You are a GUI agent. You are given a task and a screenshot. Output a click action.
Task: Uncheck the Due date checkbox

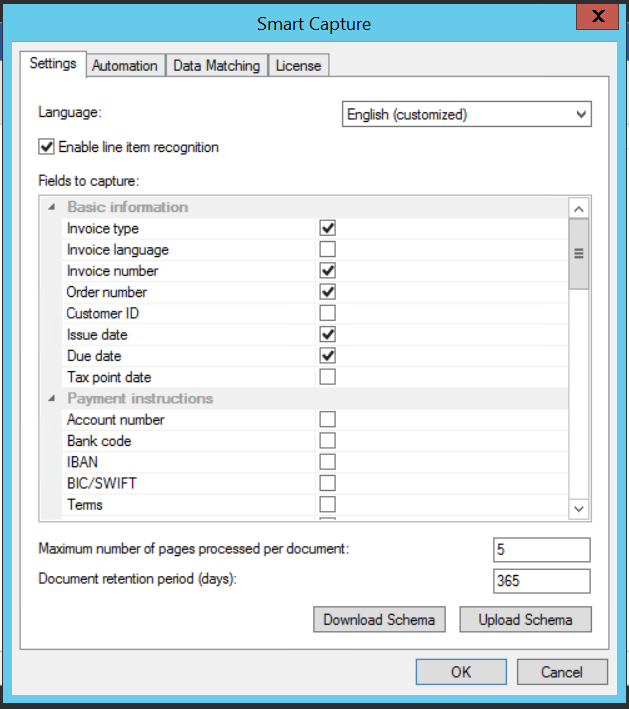pos(327,355)
